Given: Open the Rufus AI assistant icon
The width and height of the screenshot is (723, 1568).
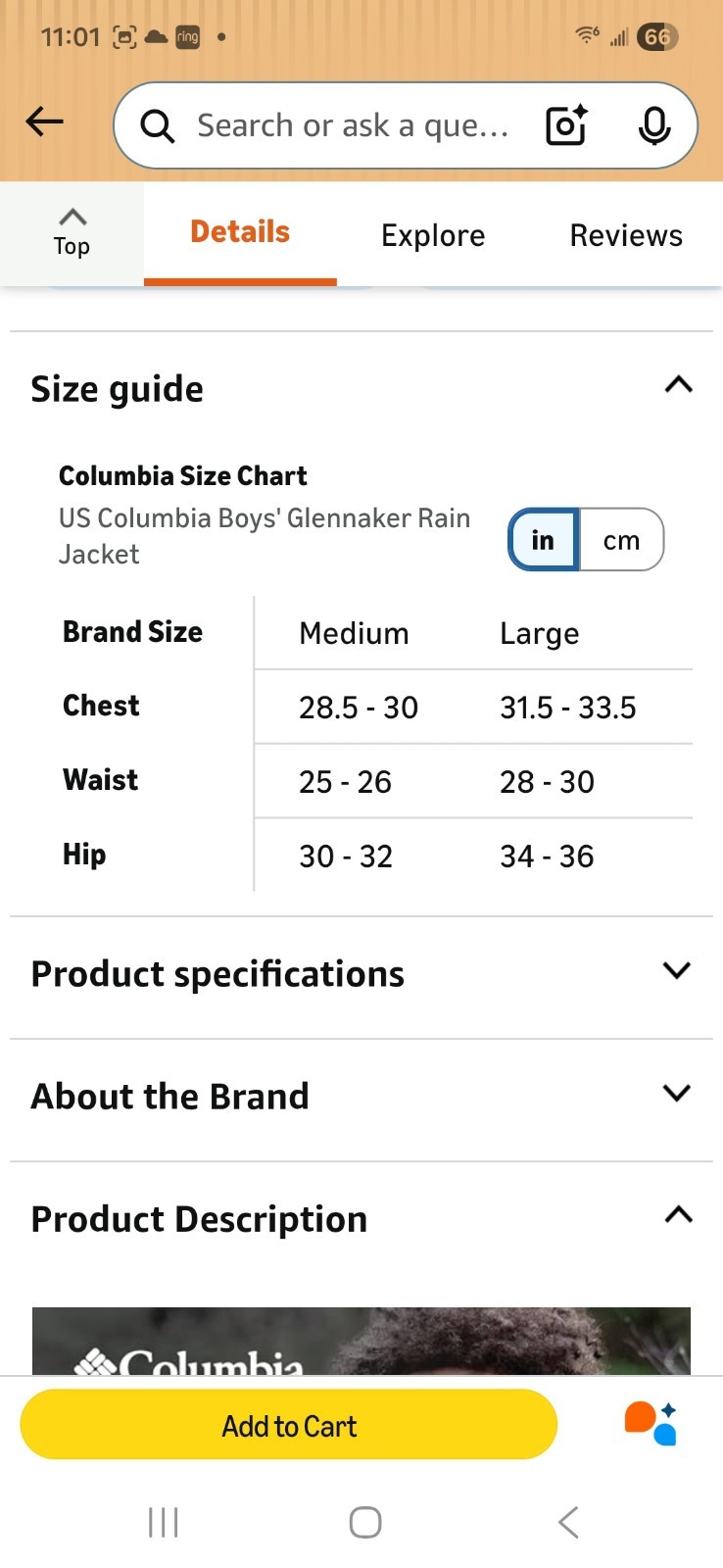Looking at the screenshot, I should click(651, 1424).
